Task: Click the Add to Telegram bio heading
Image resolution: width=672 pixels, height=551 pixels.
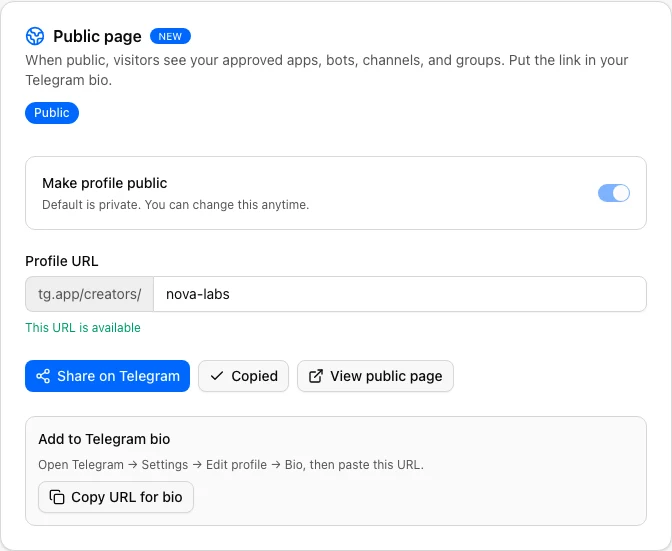Action: pos(104,439)
